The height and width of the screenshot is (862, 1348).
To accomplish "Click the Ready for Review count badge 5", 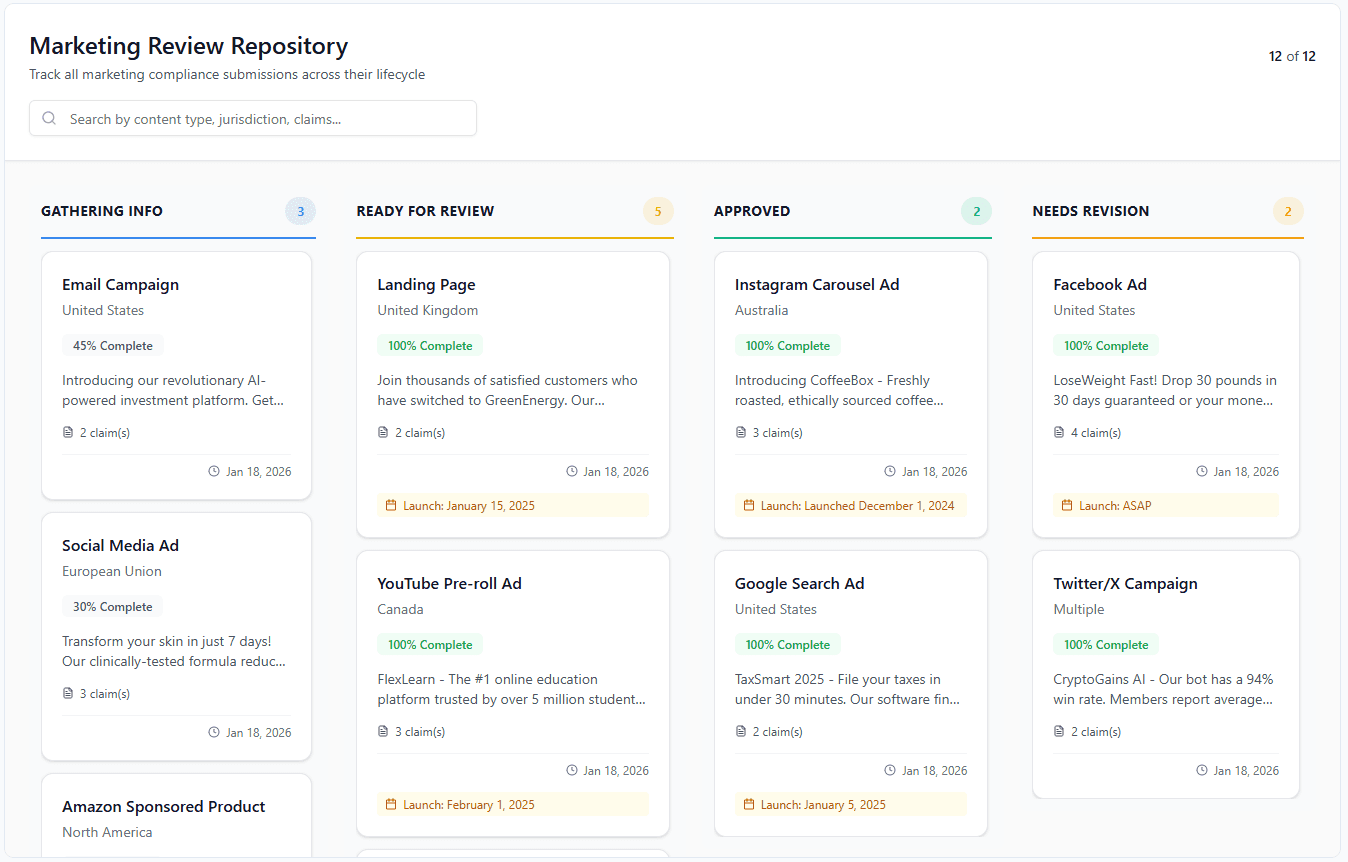I will click(658, 211).
